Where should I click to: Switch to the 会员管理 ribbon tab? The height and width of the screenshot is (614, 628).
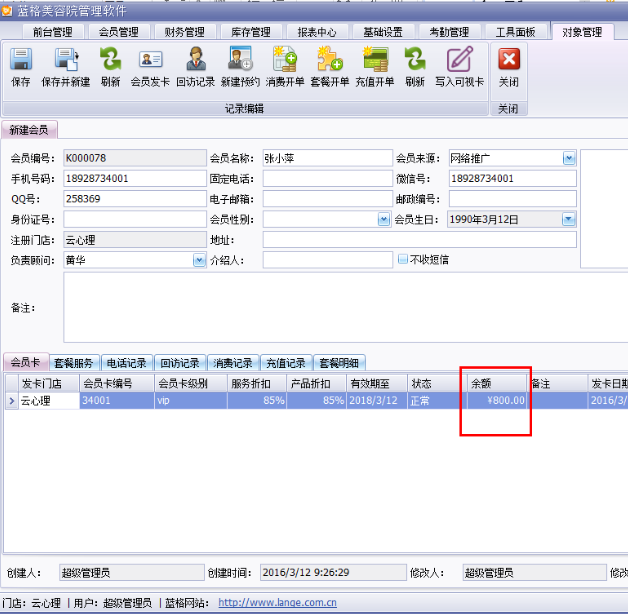click(116, 33)
